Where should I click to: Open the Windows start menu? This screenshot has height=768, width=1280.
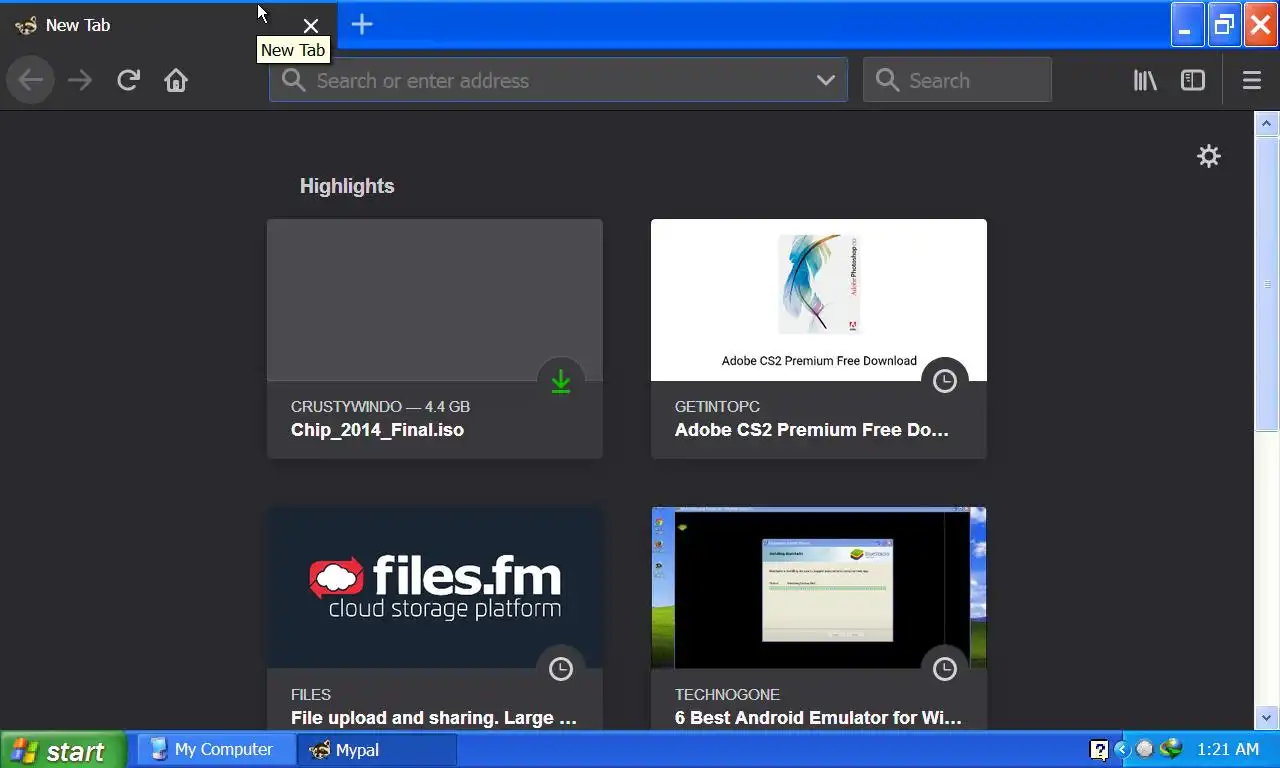pos(63,750)
